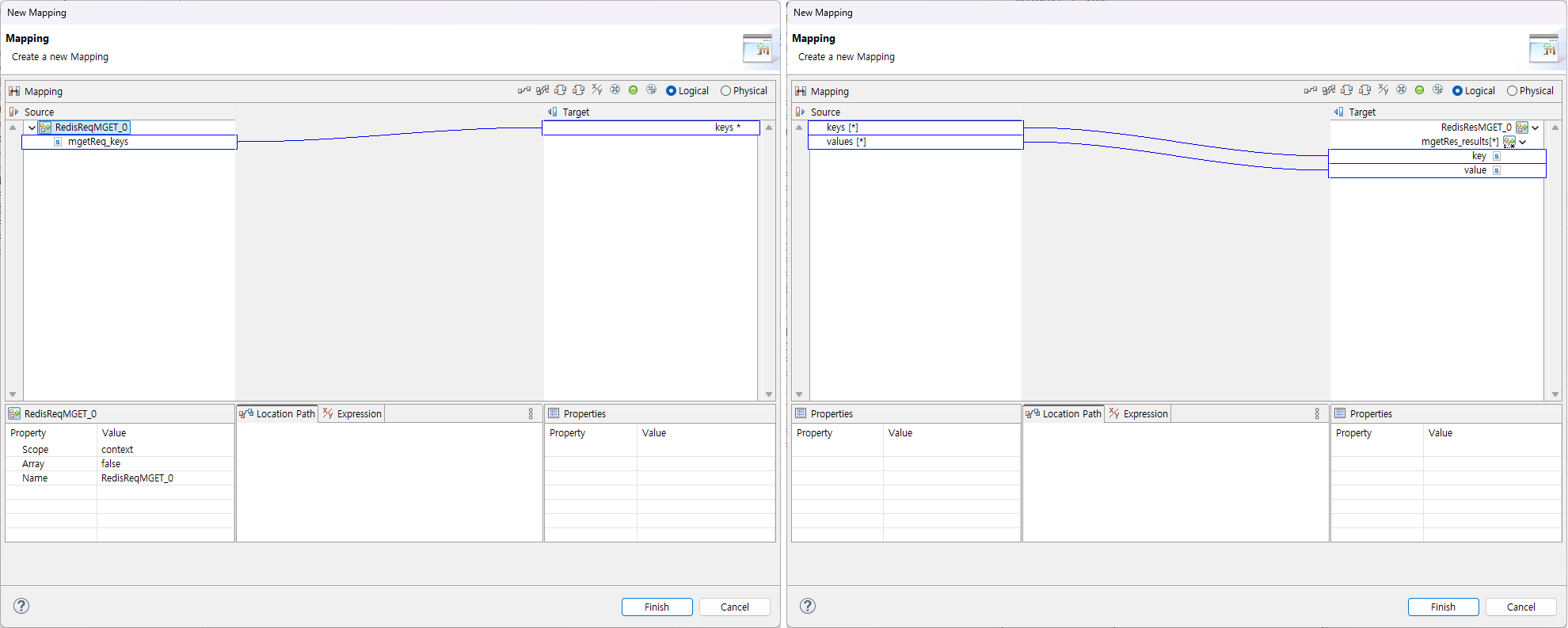Switch to Expression tab in left dialog
This screenshot has width=1568, height=628.
click(x=352, y=413)
